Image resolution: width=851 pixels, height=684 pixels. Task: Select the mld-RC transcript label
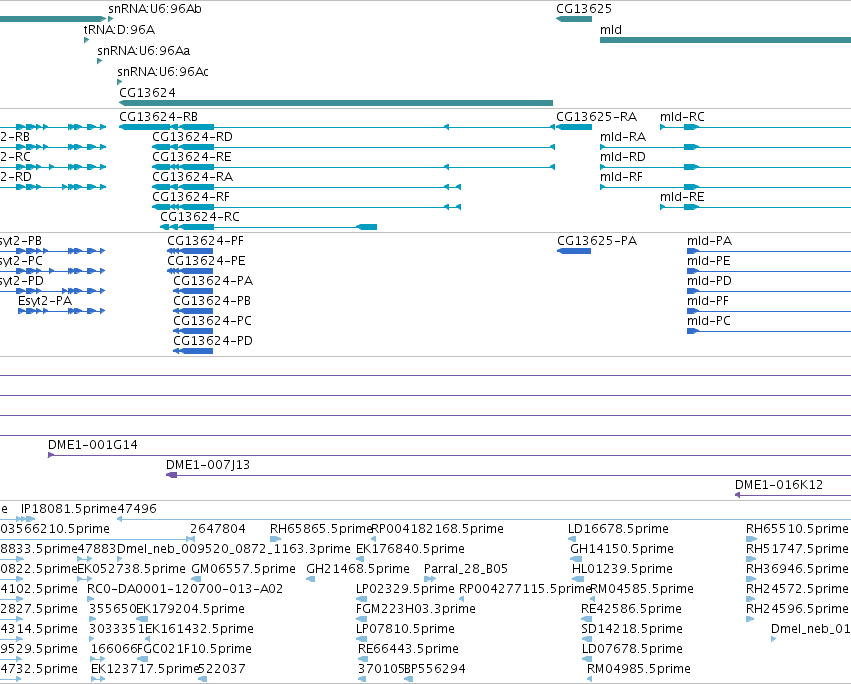click(x=682, y=117)
